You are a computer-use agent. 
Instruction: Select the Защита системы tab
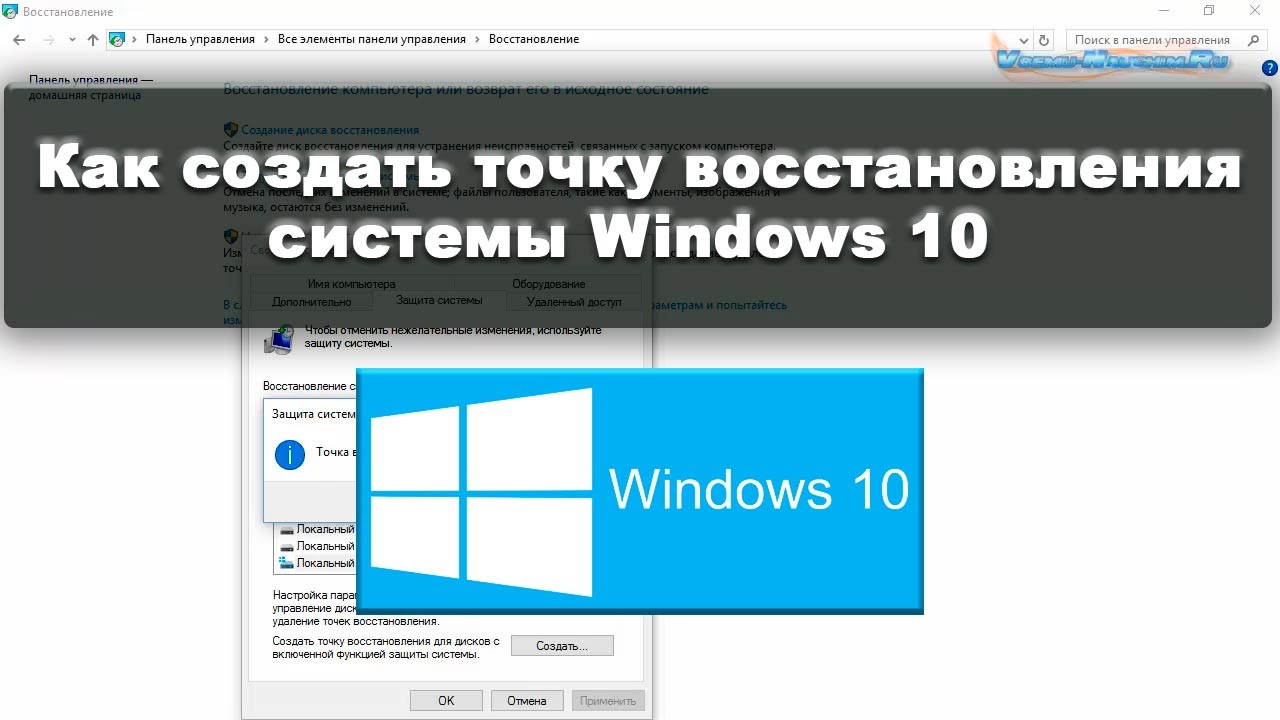[439, 300]
